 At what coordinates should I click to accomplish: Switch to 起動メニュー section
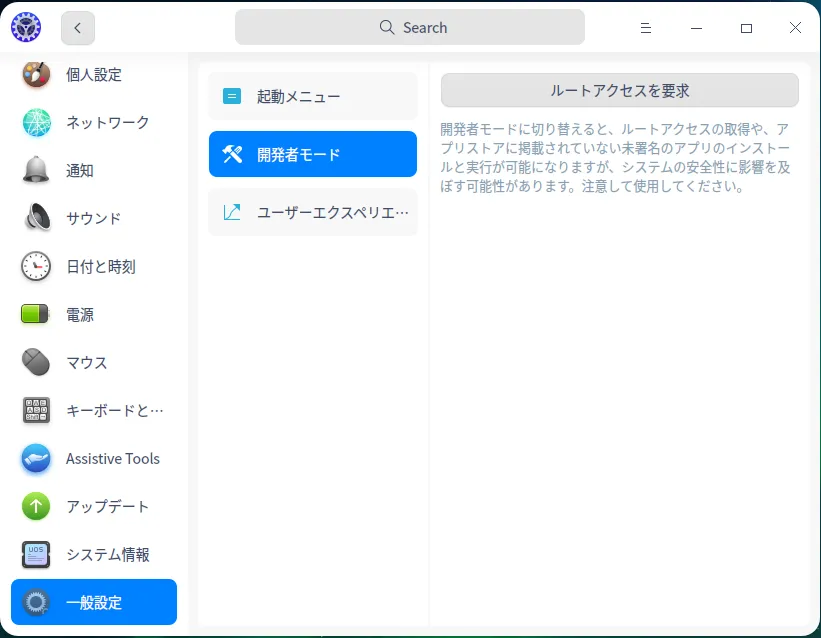312,95
